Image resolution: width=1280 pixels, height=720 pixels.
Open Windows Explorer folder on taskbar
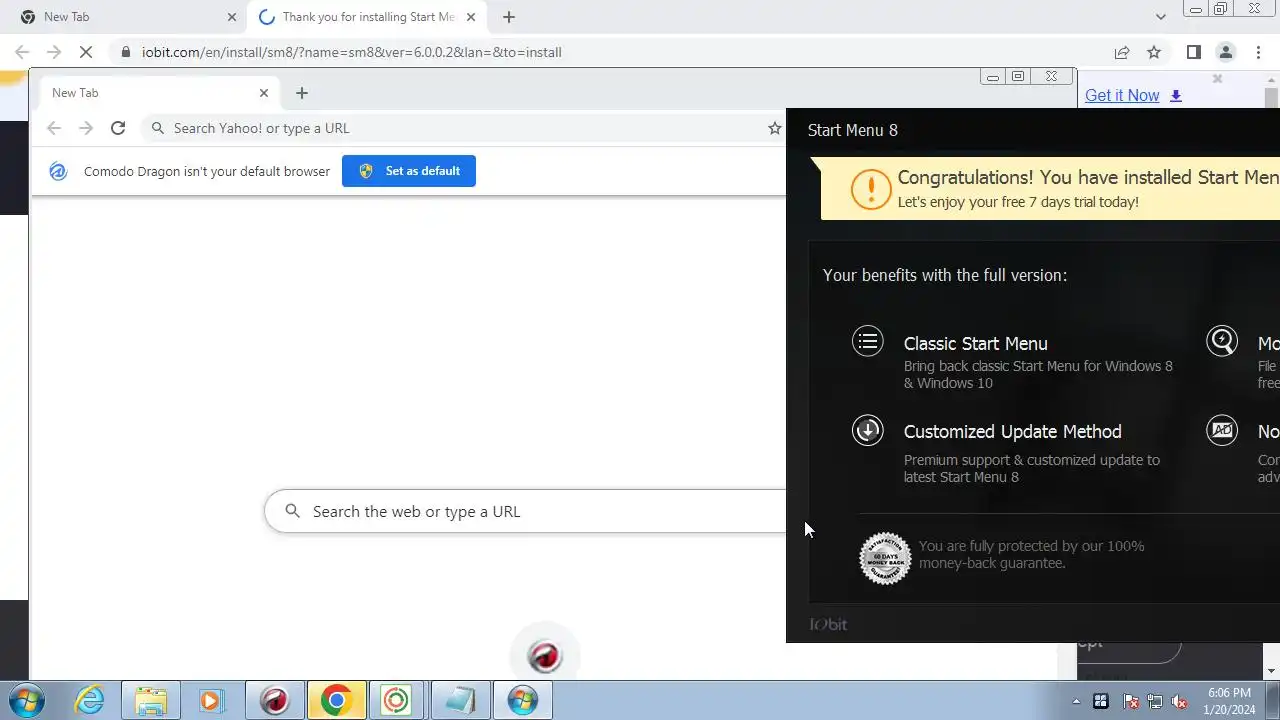click(151, 700)
